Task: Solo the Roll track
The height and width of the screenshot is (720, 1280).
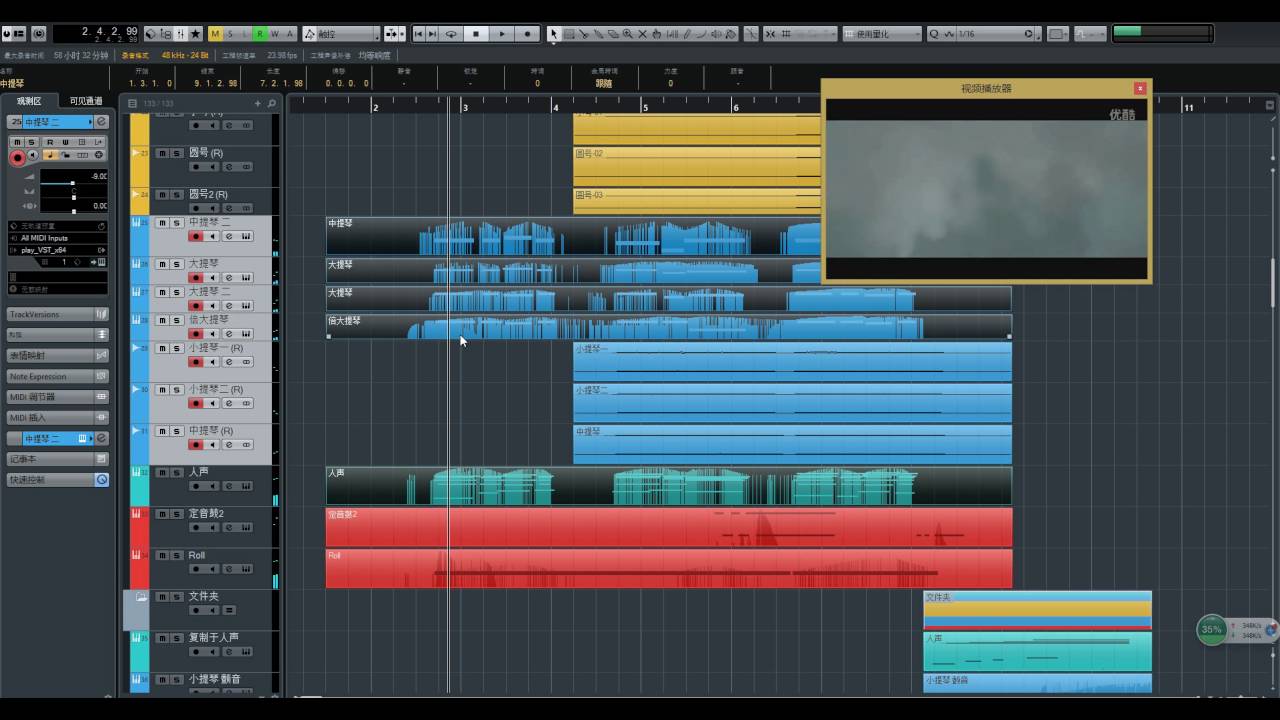Action: pos(176,556)
